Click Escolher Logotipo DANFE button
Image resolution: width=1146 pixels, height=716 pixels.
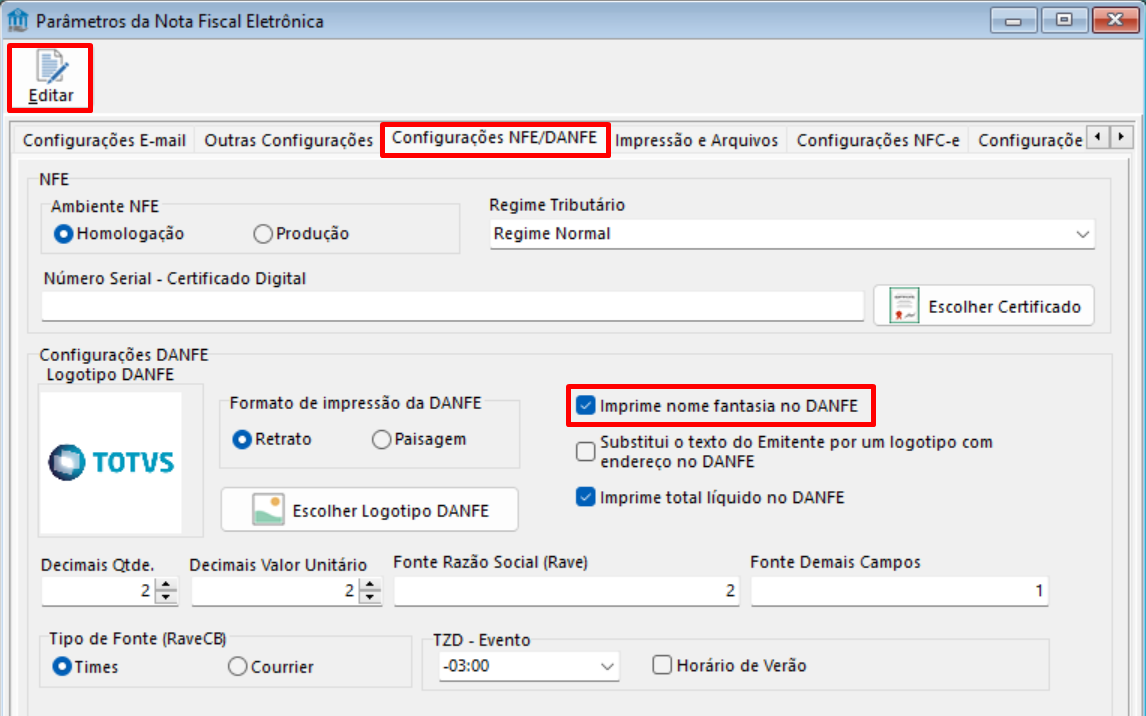click(x=370, y=509)
